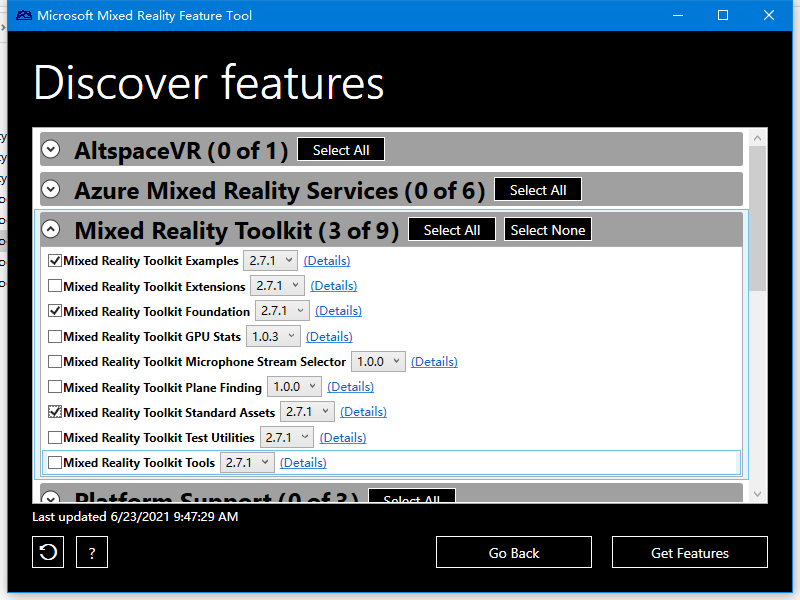Open Details link for Toolkit Tools
This screenshot has width=800, height=600.
pos(303,462)
